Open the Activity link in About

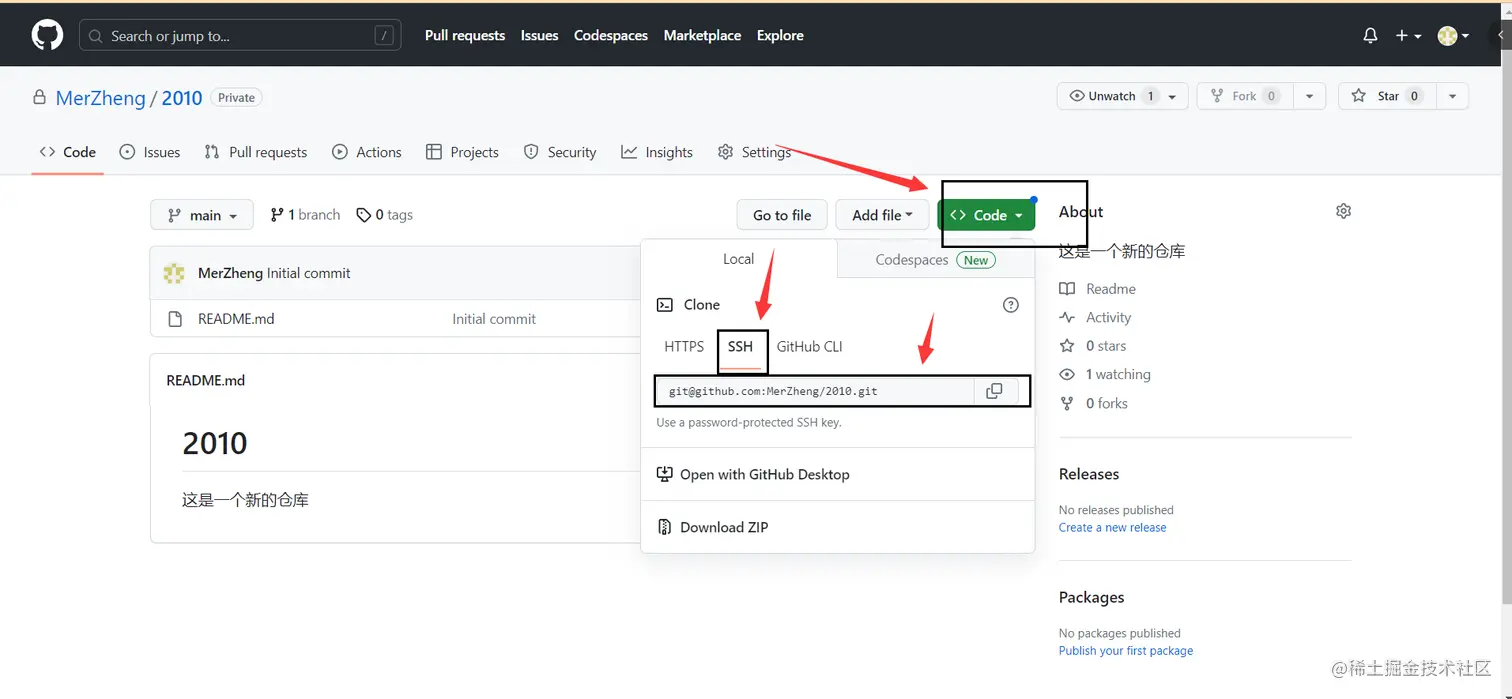tap(1095, 318)
